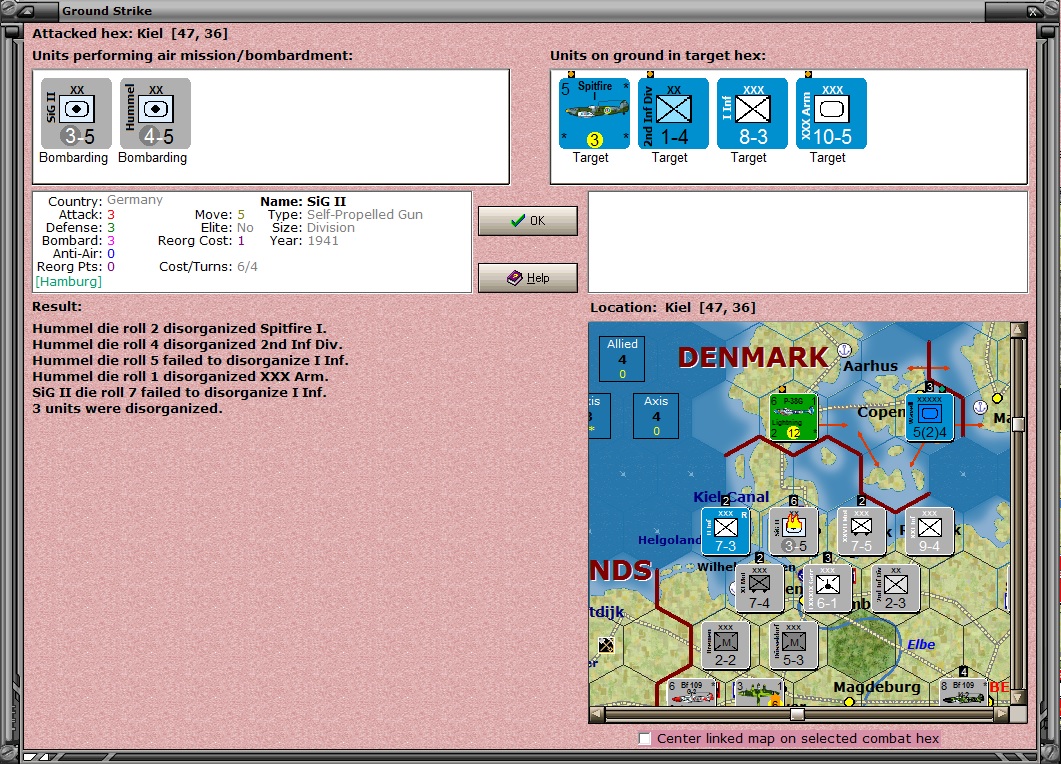Click the Bf 109 air unit at the map's bottom-left
Screen dimensions: 1061x764
click(692, 692)
